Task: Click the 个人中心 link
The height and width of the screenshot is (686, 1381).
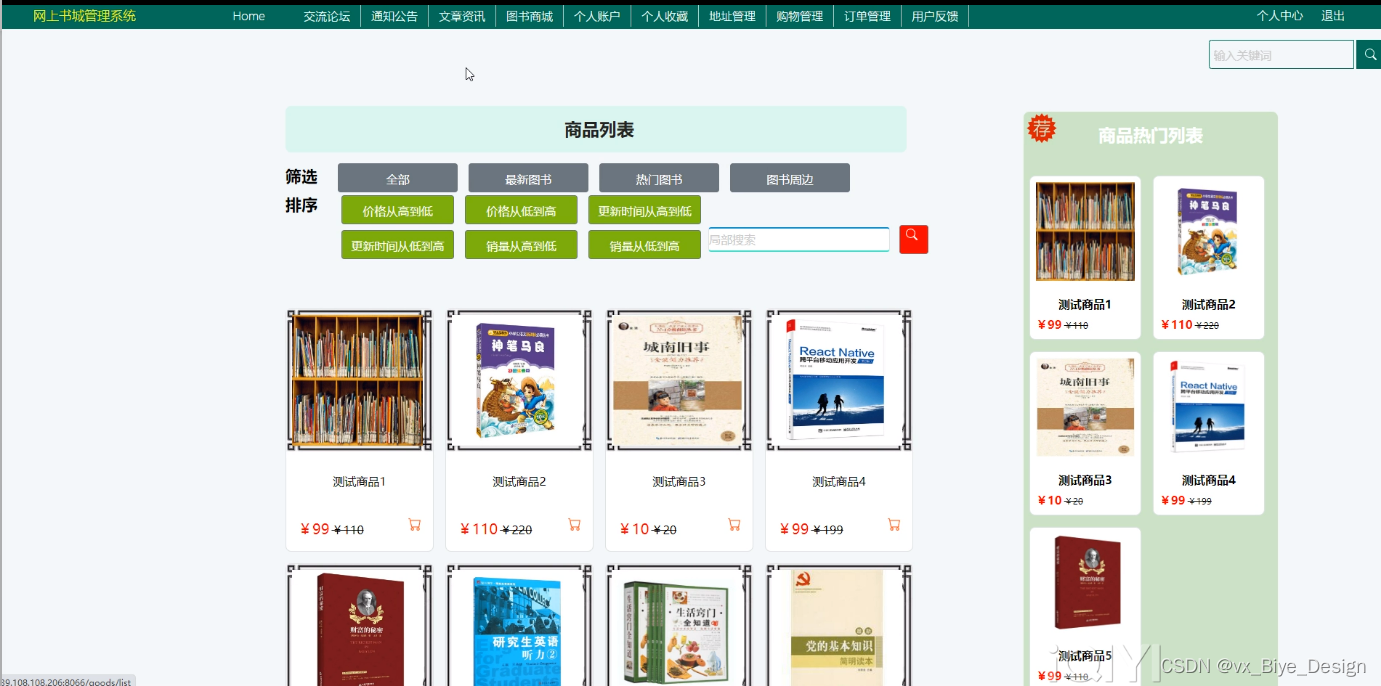Action: click(x=1280, y=16)
